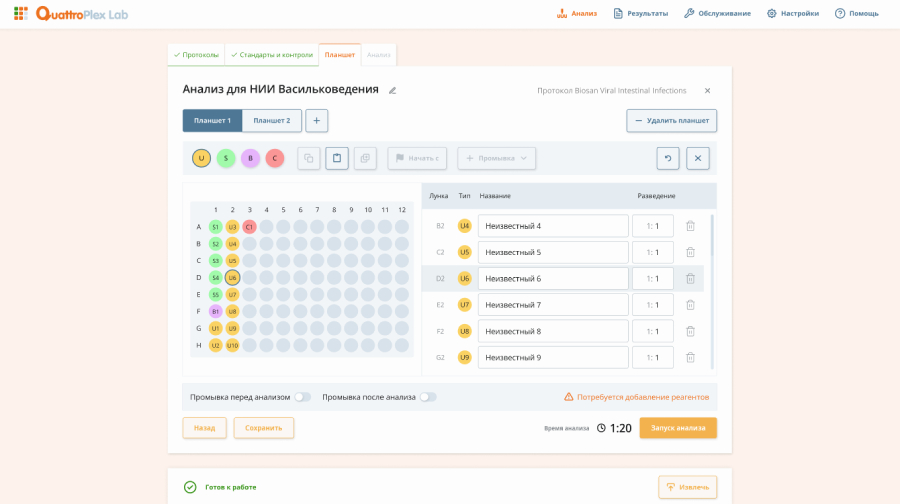Image resolution: width=900 pixels, height=504 pixels.
Task: Click trash icon for Неизвестный 7 row
Action: tap(690, 305)
